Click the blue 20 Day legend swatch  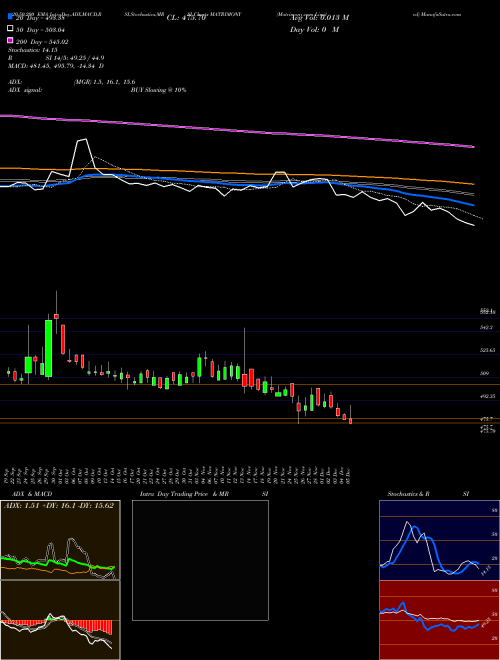(x=10, y=17)
